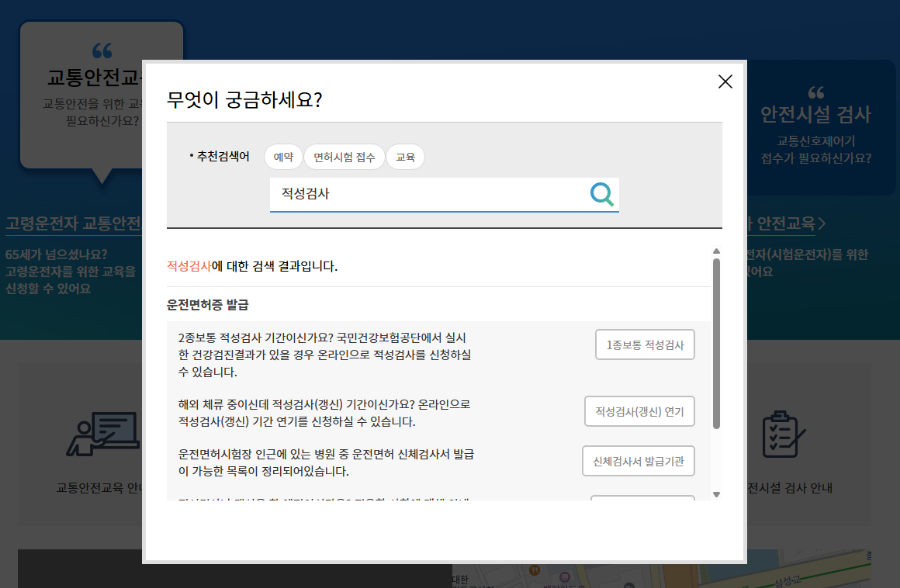This screenshot has width=900, height=588.
Task: Select the 교육 suggested keyword pill
Action: coord(404,157)
